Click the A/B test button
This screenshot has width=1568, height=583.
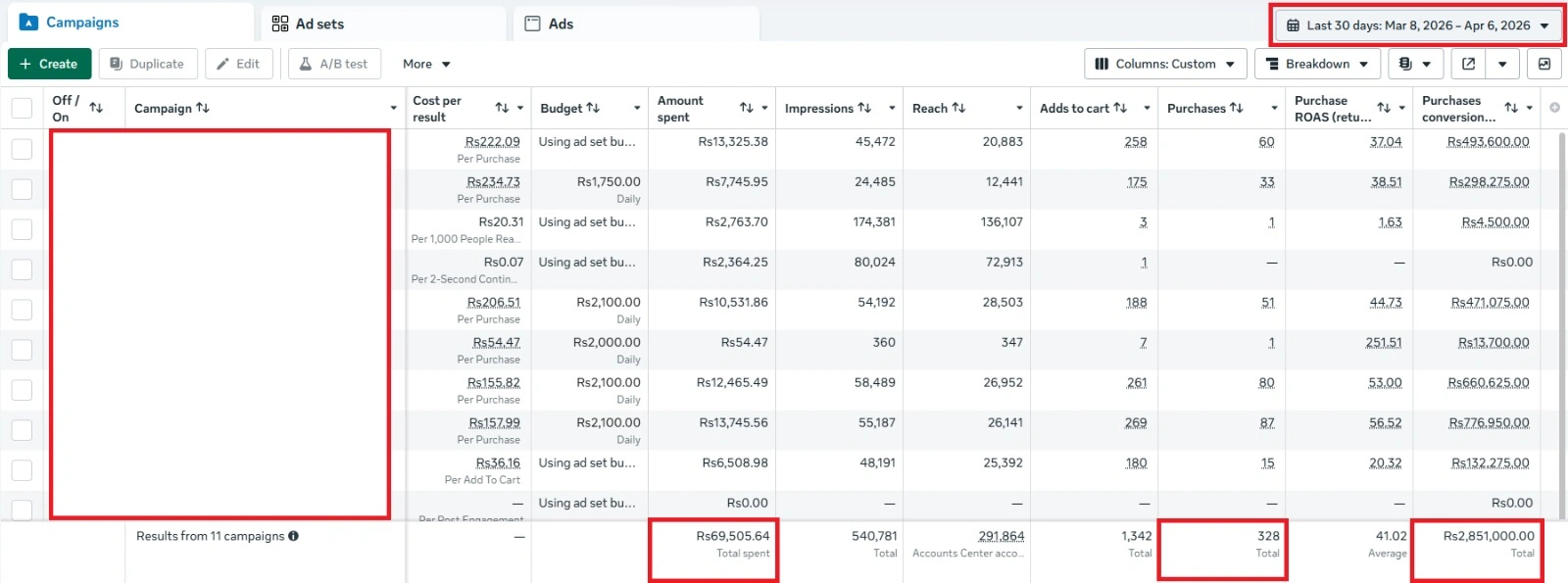[x=334, y=64]
